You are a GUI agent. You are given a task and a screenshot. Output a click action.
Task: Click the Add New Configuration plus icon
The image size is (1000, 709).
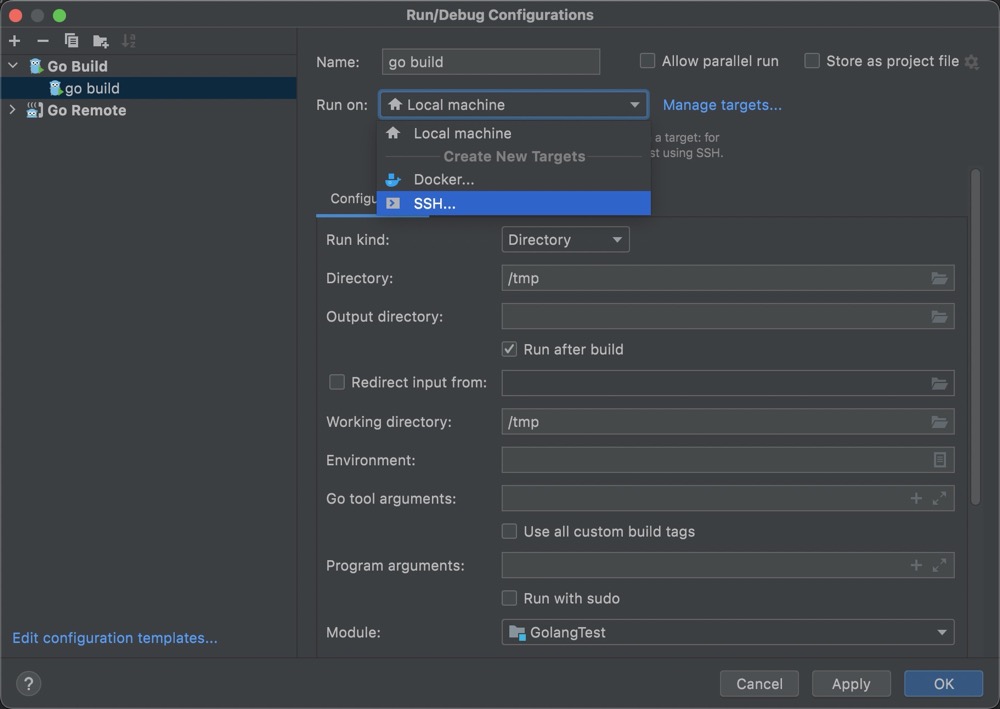click(x=14, y=41)
